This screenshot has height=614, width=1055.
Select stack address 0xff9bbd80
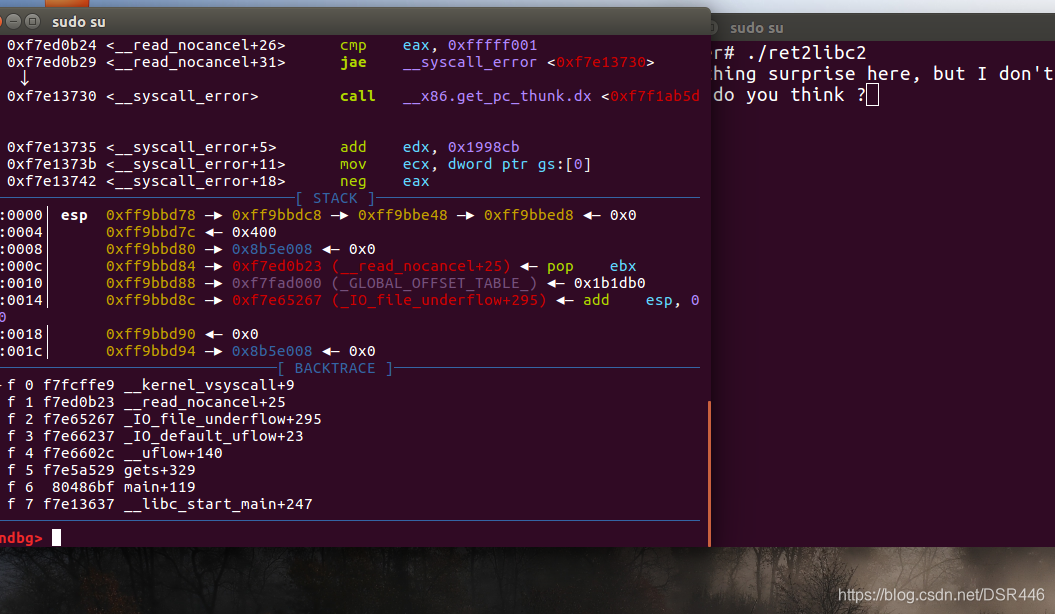click(151, 250)
